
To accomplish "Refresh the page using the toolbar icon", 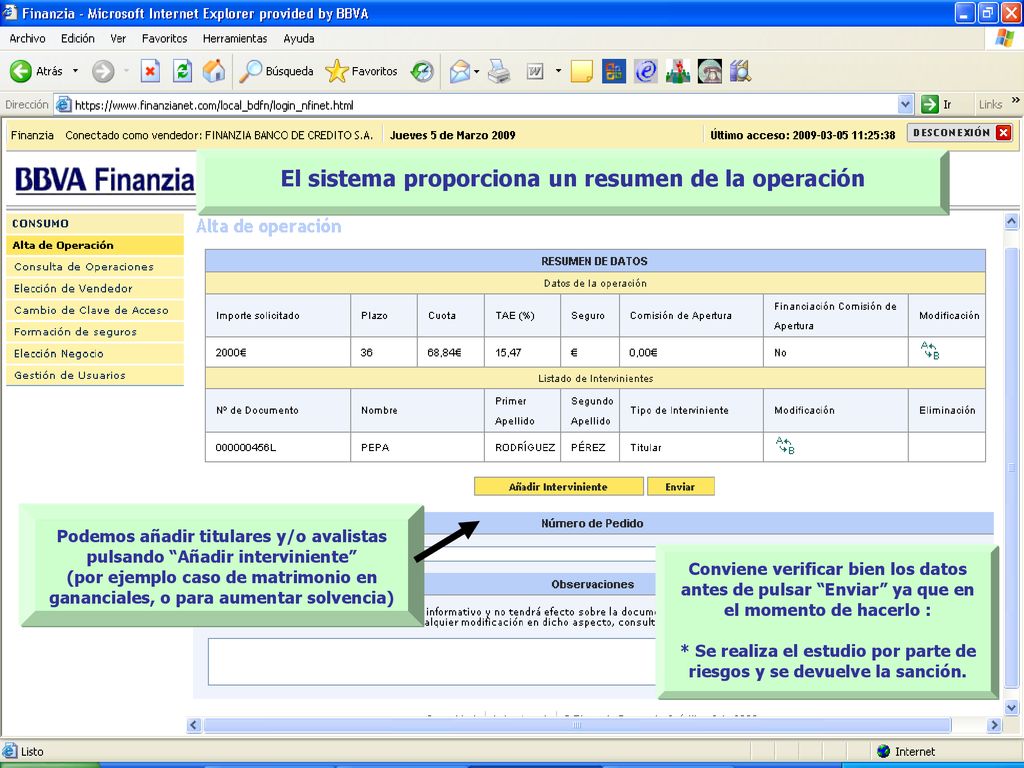I will pyautogui.click(x=182, y=71).
